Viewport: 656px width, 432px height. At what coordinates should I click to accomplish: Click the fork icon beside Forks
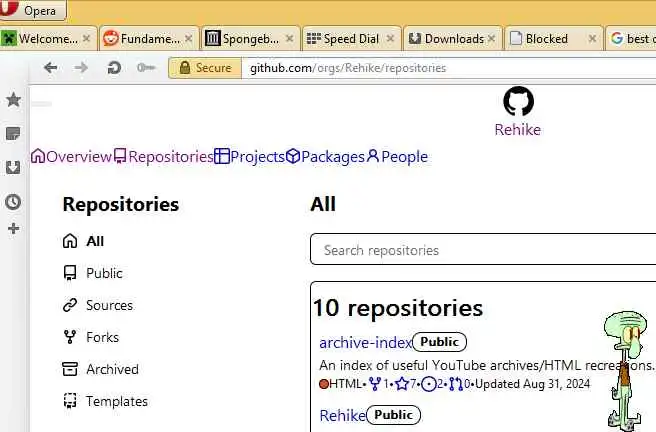click(x=70, y=337)
